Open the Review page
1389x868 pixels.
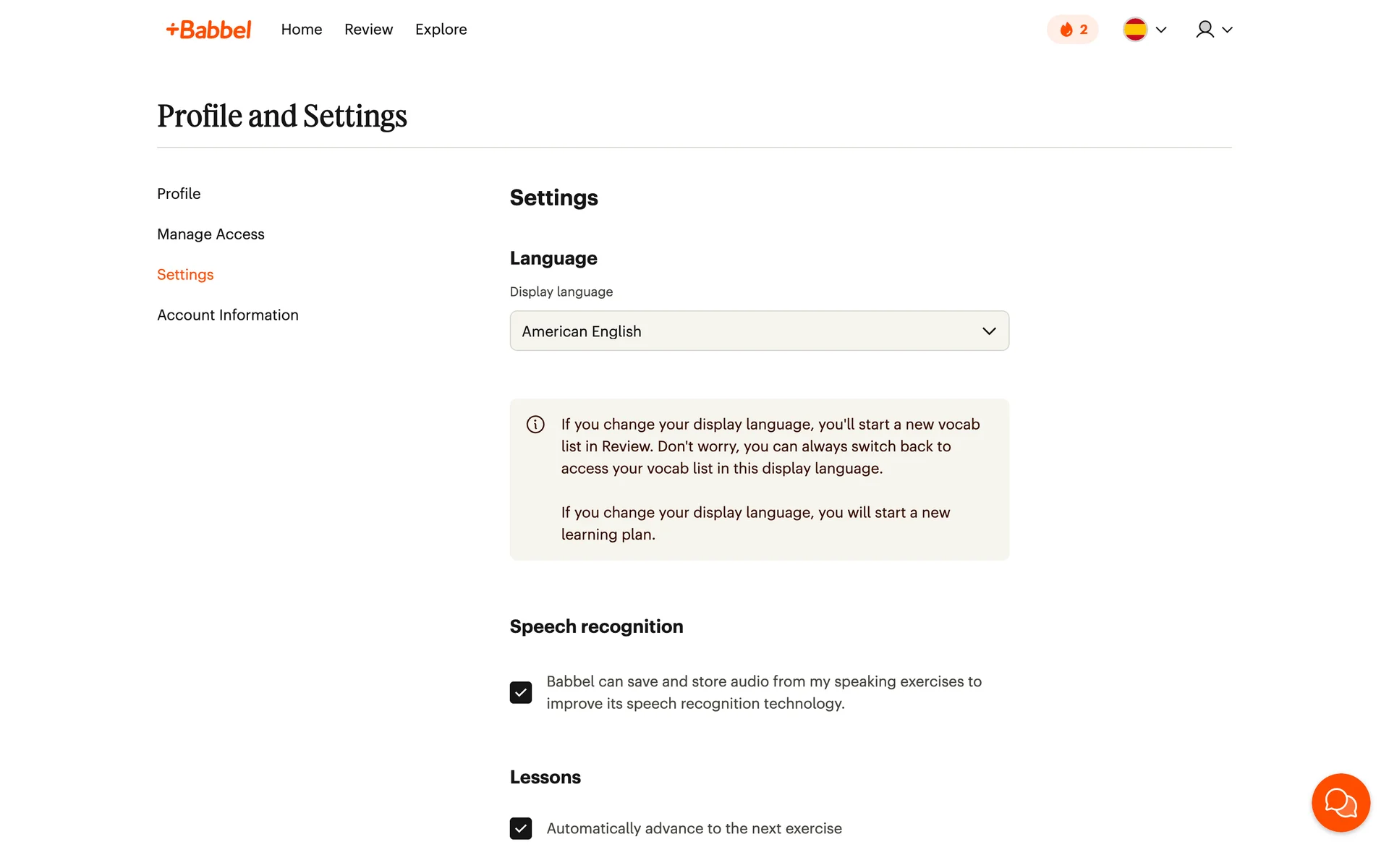click(x=368, y=30)
